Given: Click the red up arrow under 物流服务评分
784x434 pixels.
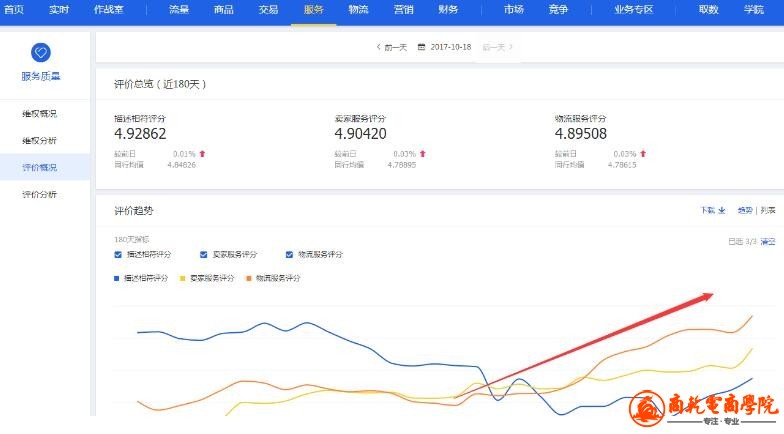Looking at the screenshot, I should [642, 154].
